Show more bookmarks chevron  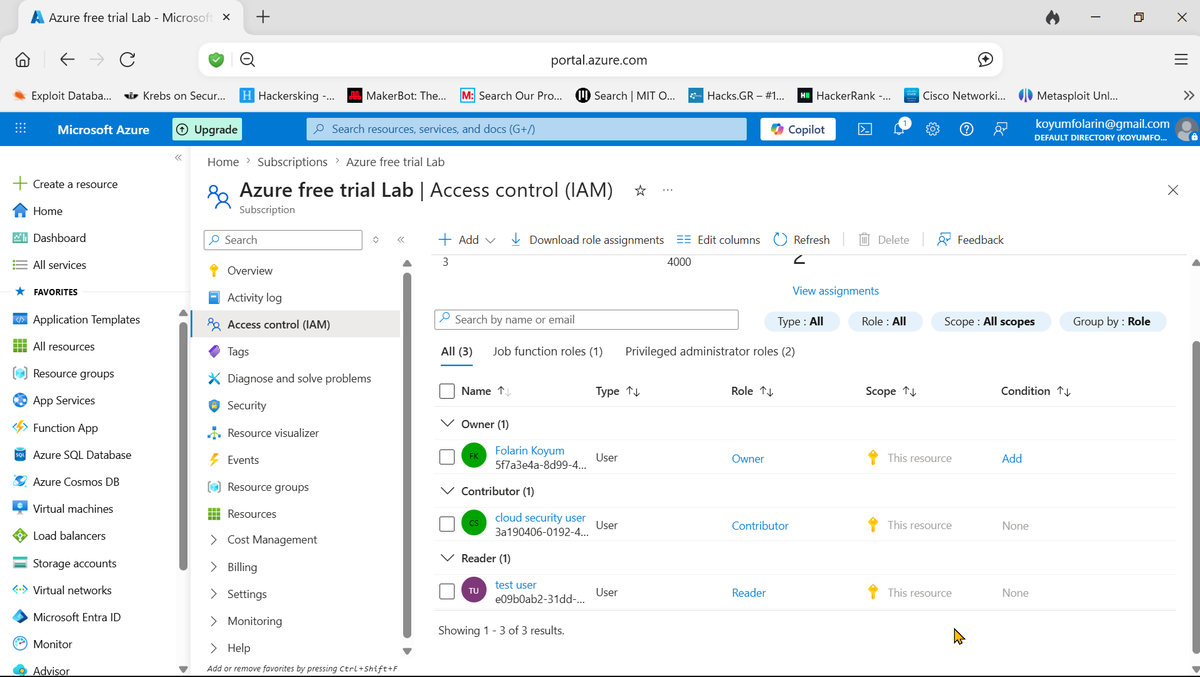click(1188, 96)
